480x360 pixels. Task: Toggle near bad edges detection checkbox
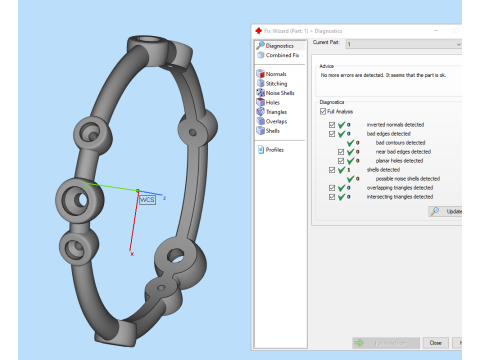tap(341, 152)
